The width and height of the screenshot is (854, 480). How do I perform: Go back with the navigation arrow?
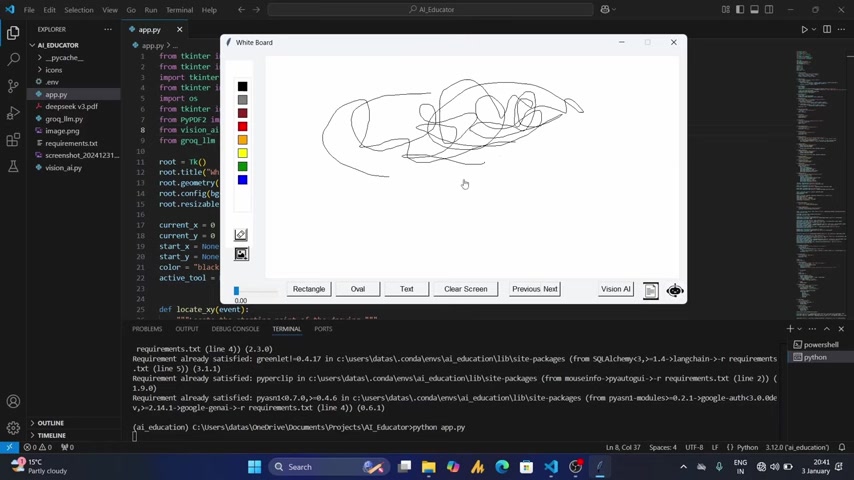click(x=241, y=9)
